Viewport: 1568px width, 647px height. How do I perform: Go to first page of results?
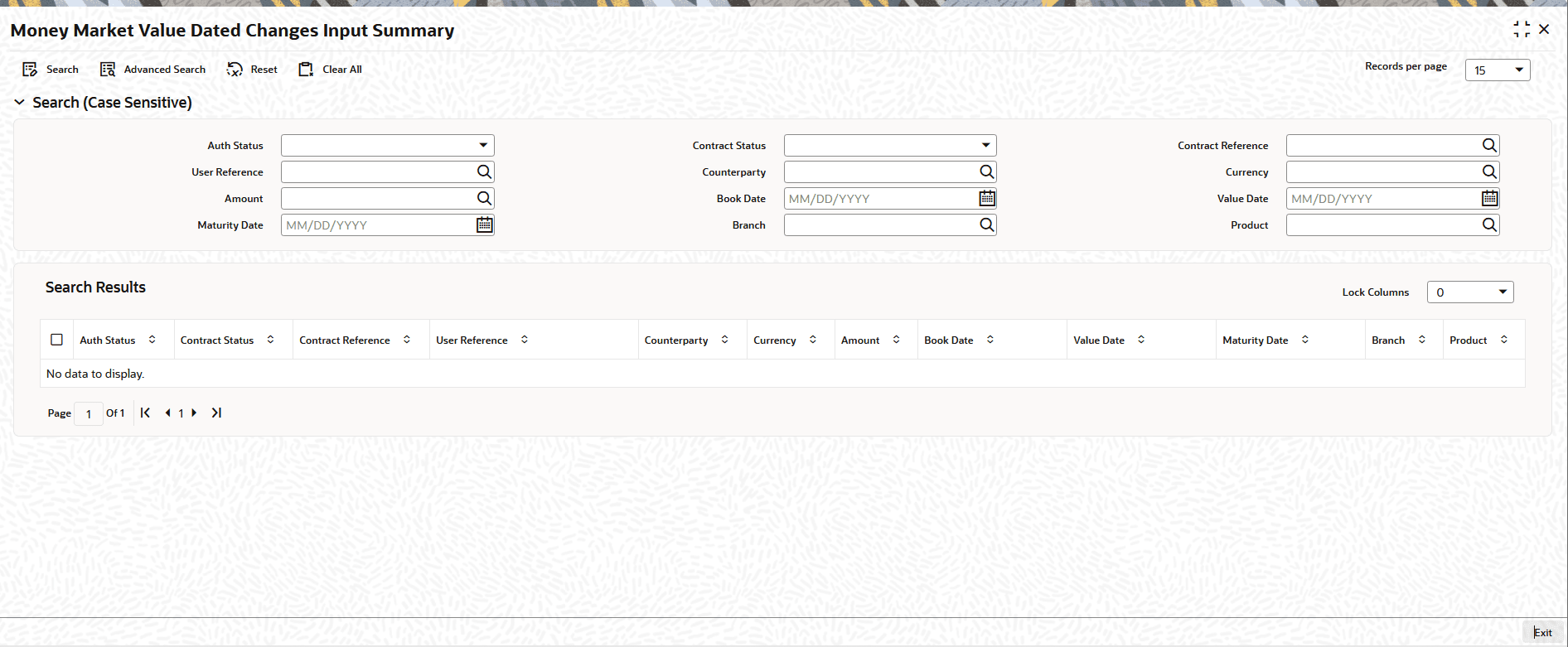pyautogui.click(x=145, y=413)
